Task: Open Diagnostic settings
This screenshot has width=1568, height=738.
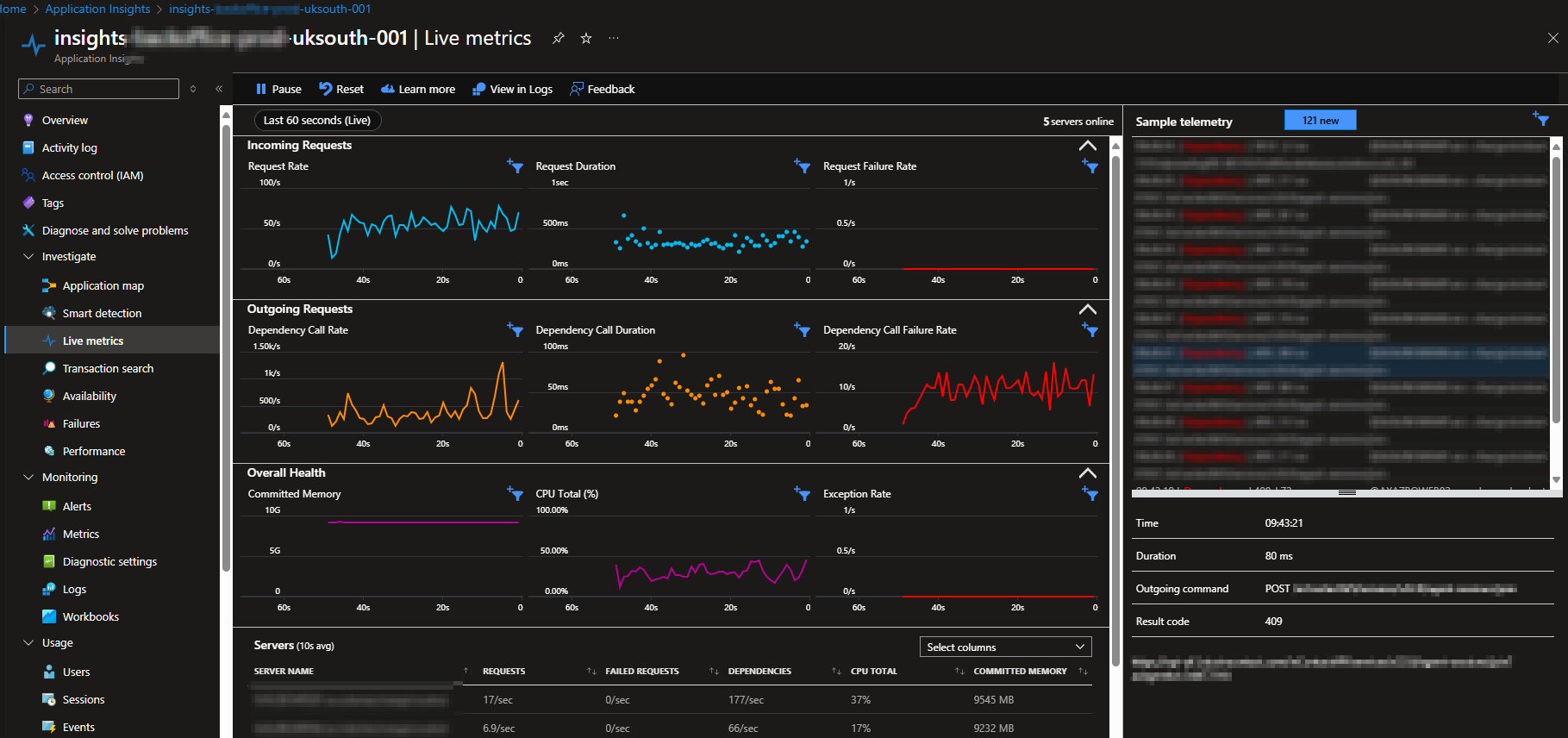Action: [x=109, y=561]
